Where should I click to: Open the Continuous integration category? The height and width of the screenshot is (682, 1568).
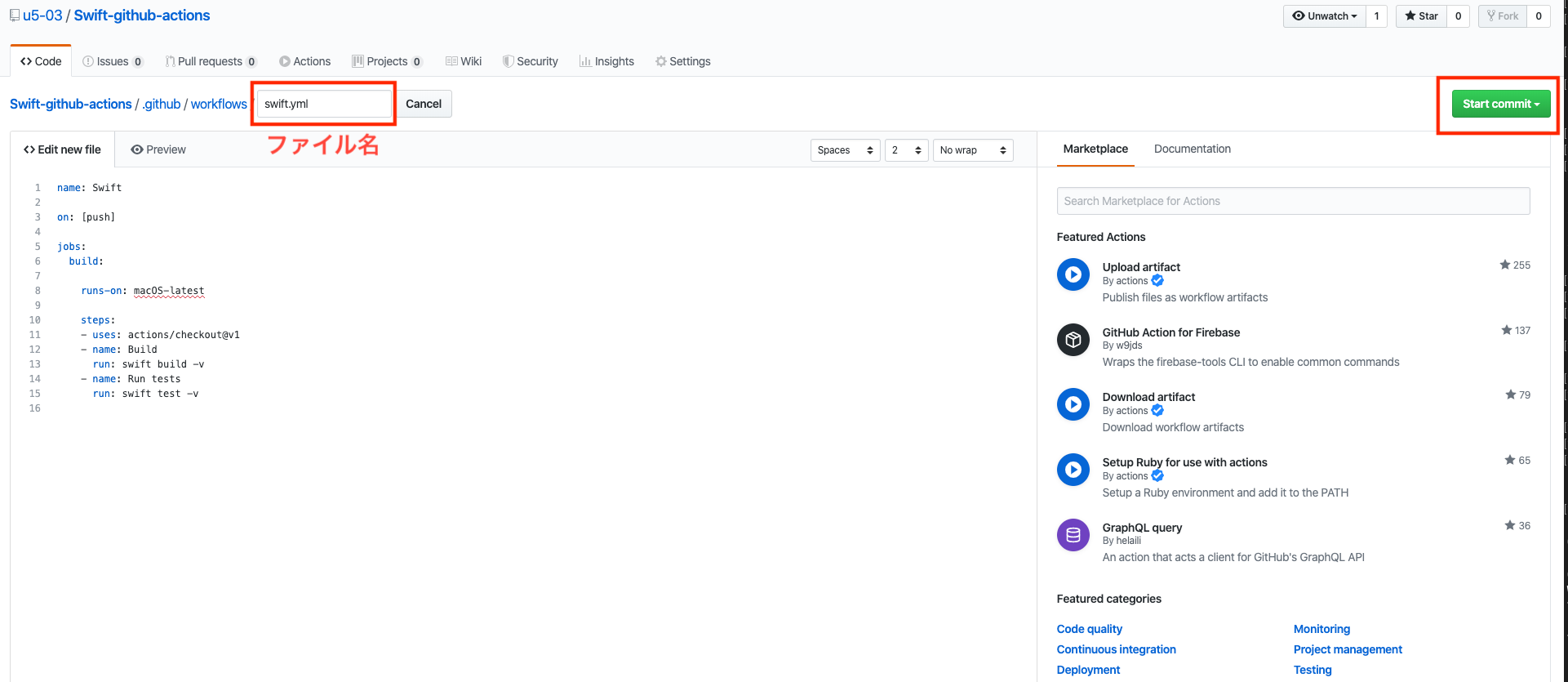click(1116, 649)
